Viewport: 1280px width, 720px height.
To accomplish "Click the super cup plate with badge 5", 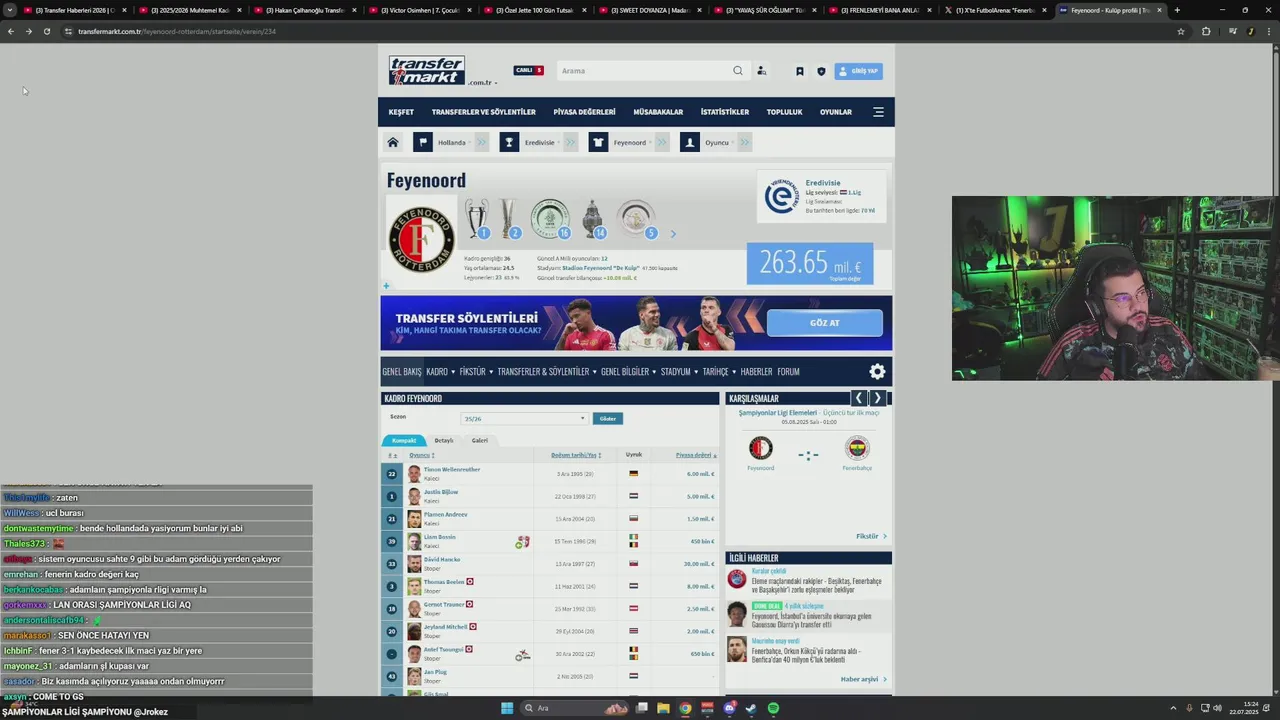I will (636, 219).
